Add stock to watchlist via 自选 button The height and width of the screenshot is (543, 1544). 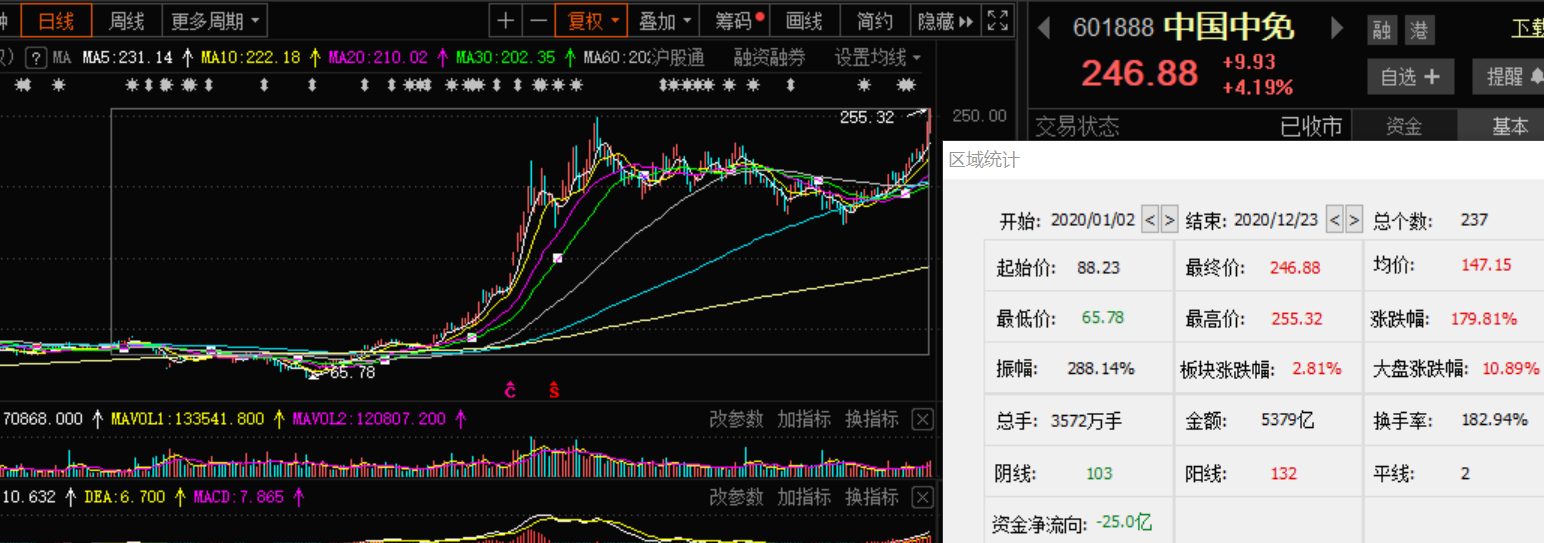click(1410, 76)
